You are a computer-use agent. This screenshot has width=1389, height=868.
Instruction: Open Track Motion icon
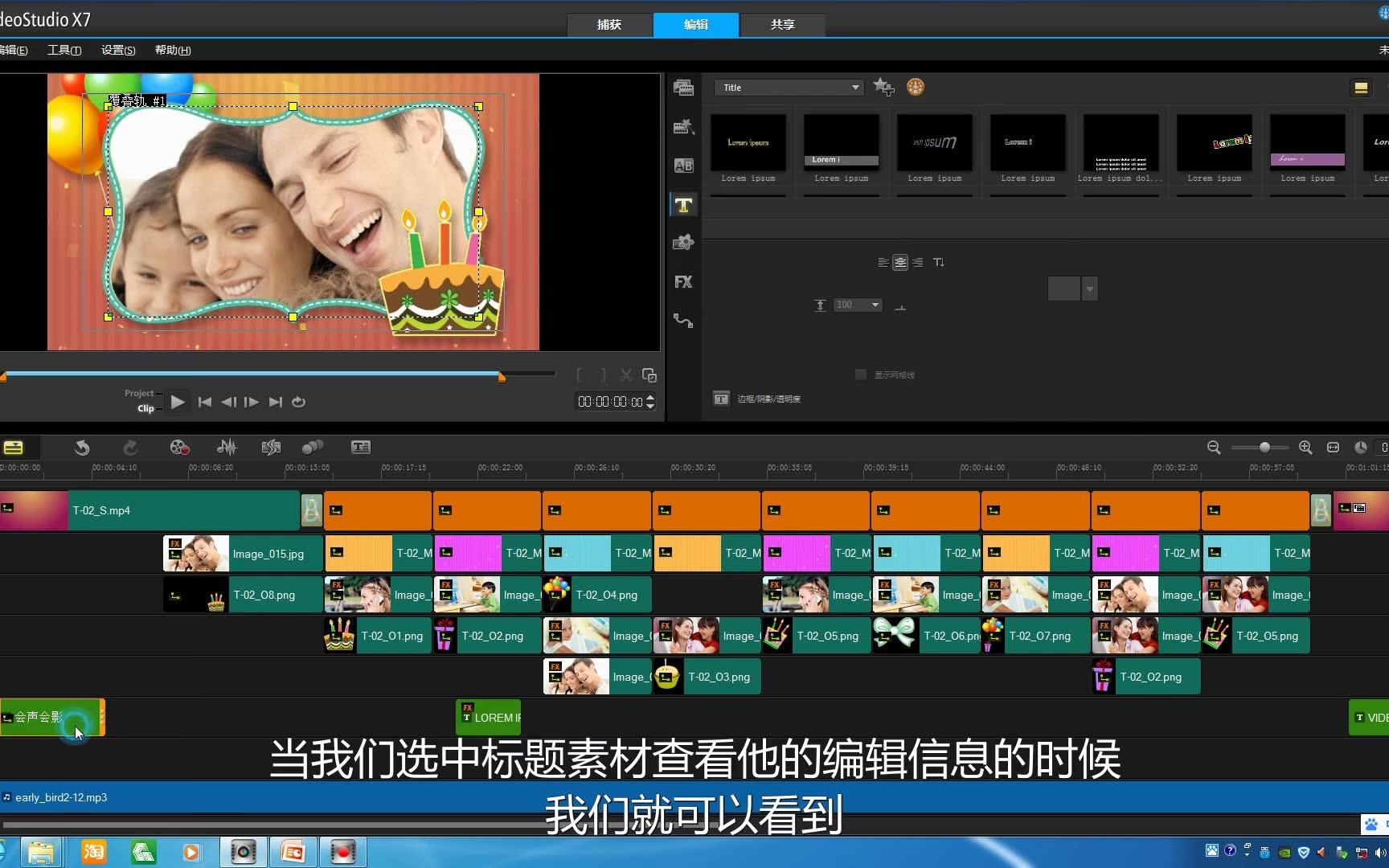click(313, 448)
